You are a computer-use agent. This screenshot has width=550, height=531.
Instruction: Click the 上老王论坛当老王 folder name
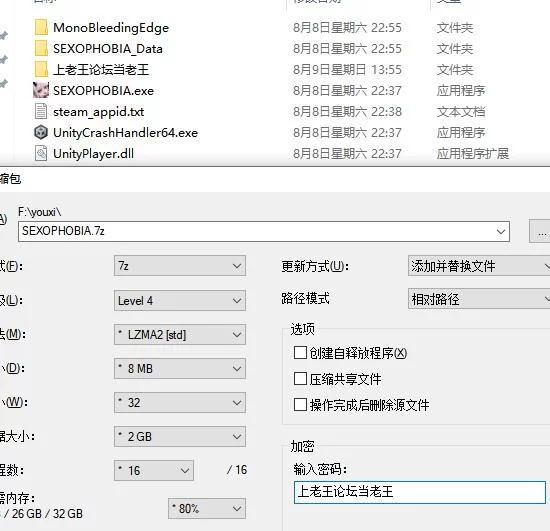click(x=101, y=69)
